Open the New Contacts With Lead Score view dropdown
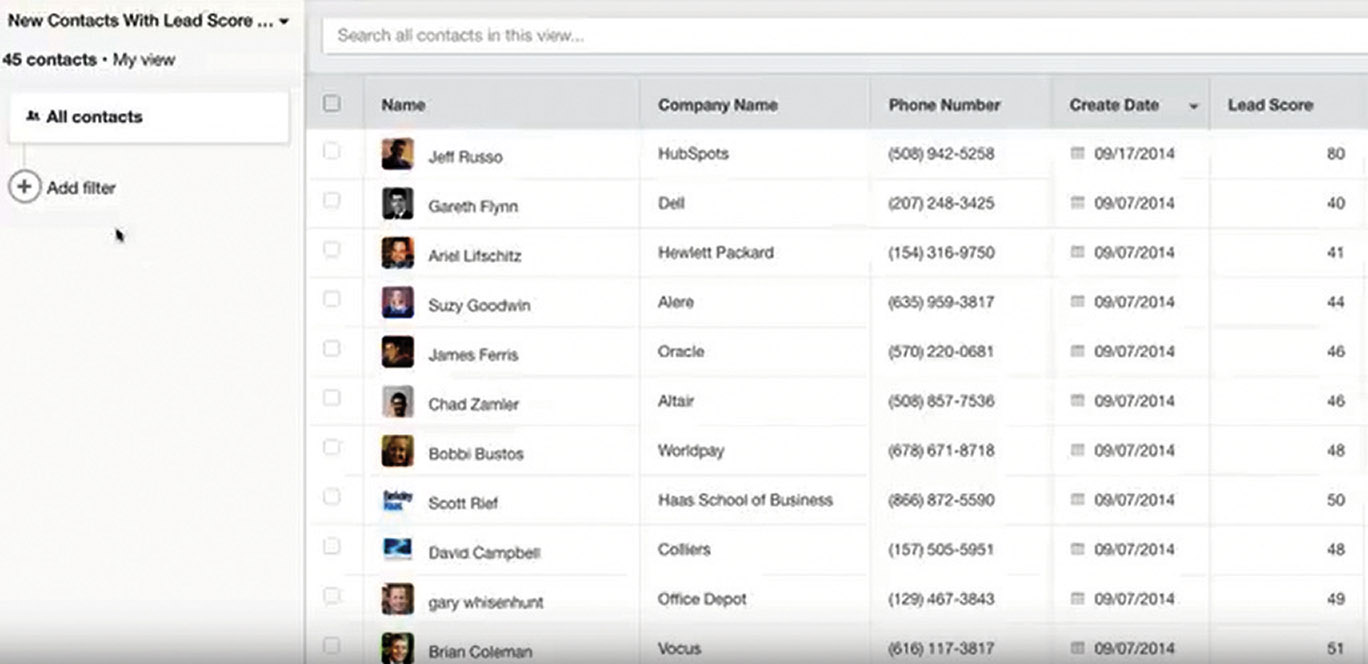Image resolution: width=1368 pixels, height=664 pixels. pos(148,20)
